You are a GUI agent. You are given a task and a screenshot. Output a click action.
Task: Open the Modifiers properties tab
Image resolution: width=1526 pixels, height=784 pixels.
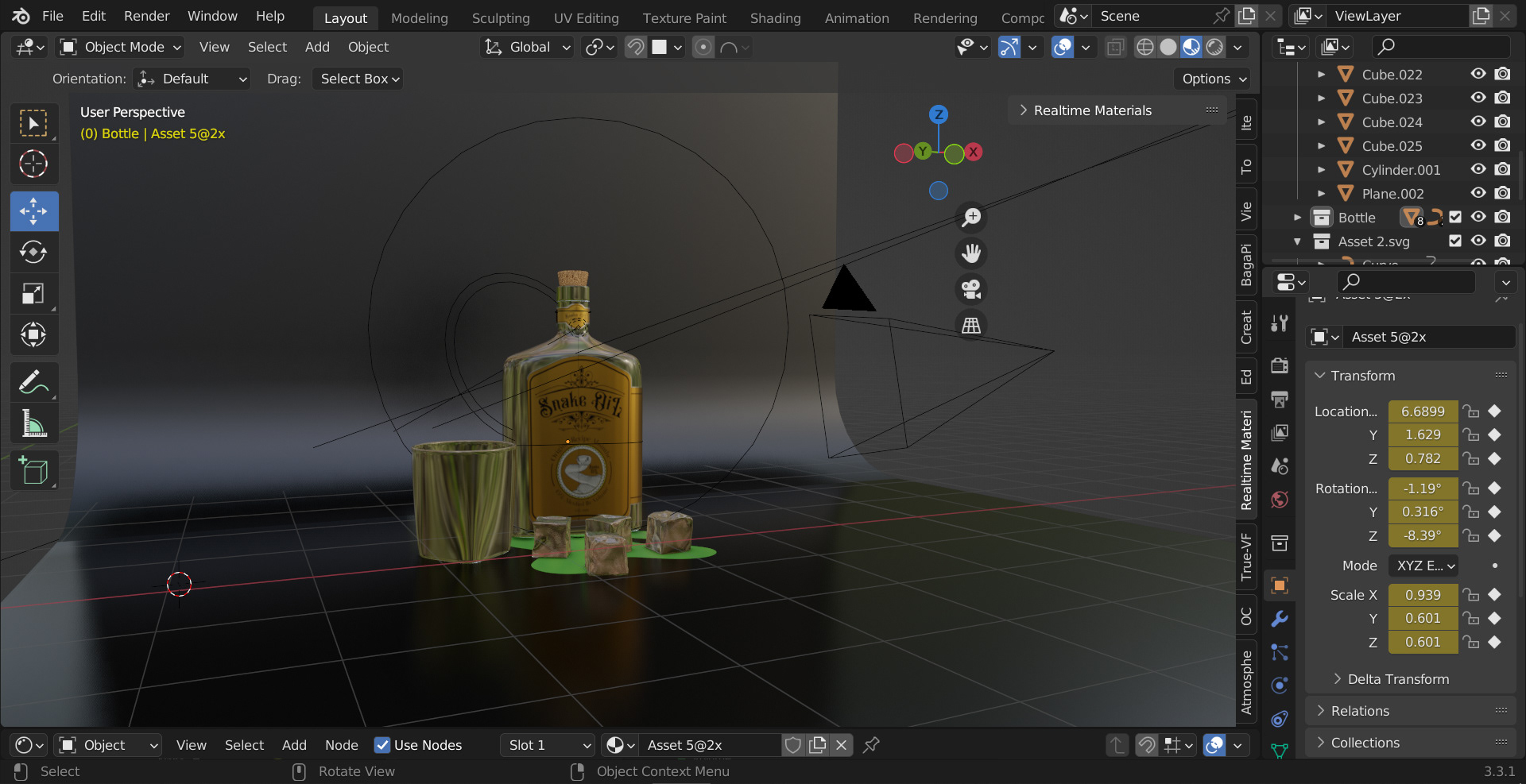(1280, 619)
